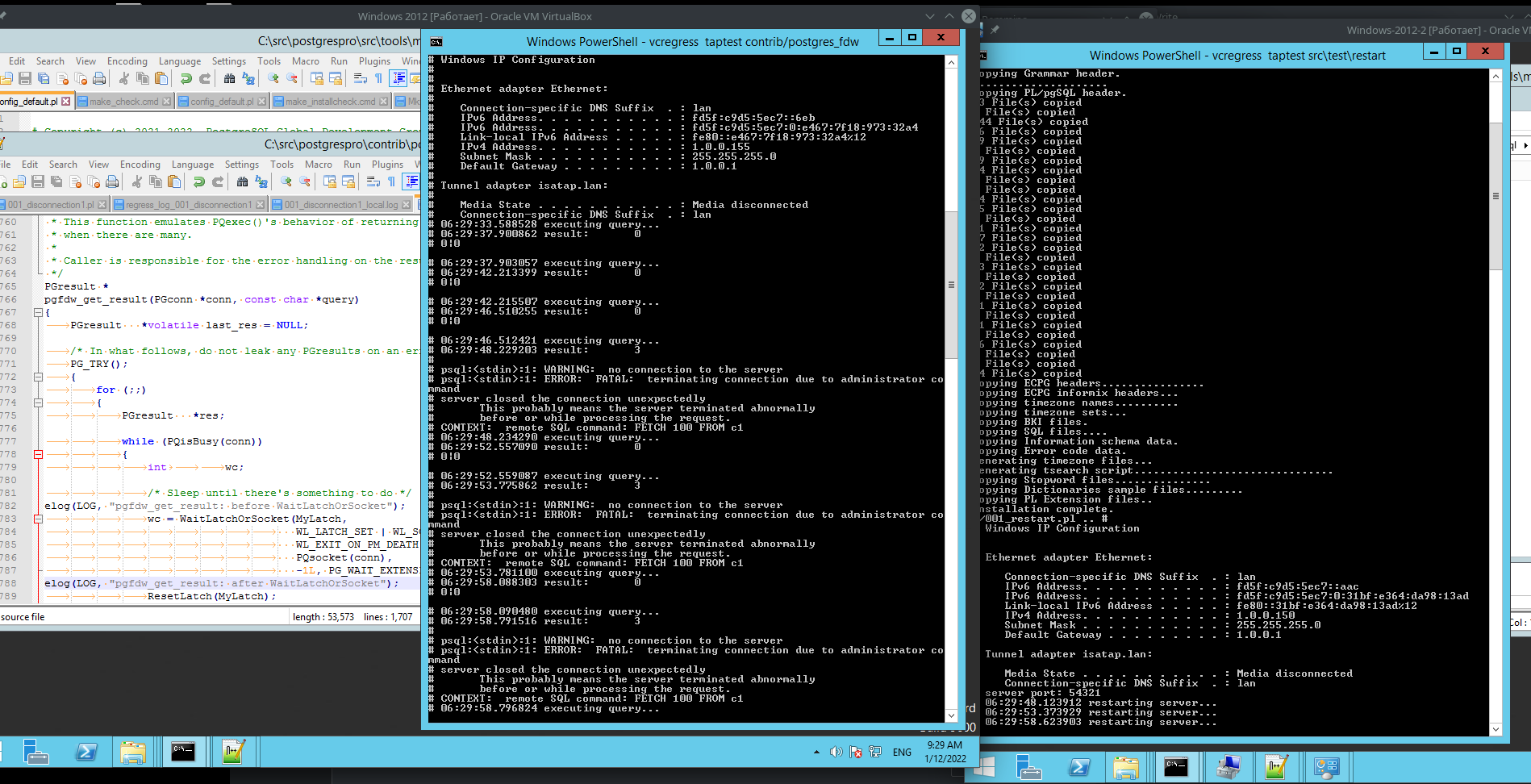1531x784 pixels.
Task: Click Paste icon in the 001_disconnection1.pl editor toolbar
Action: pos(173,181)
